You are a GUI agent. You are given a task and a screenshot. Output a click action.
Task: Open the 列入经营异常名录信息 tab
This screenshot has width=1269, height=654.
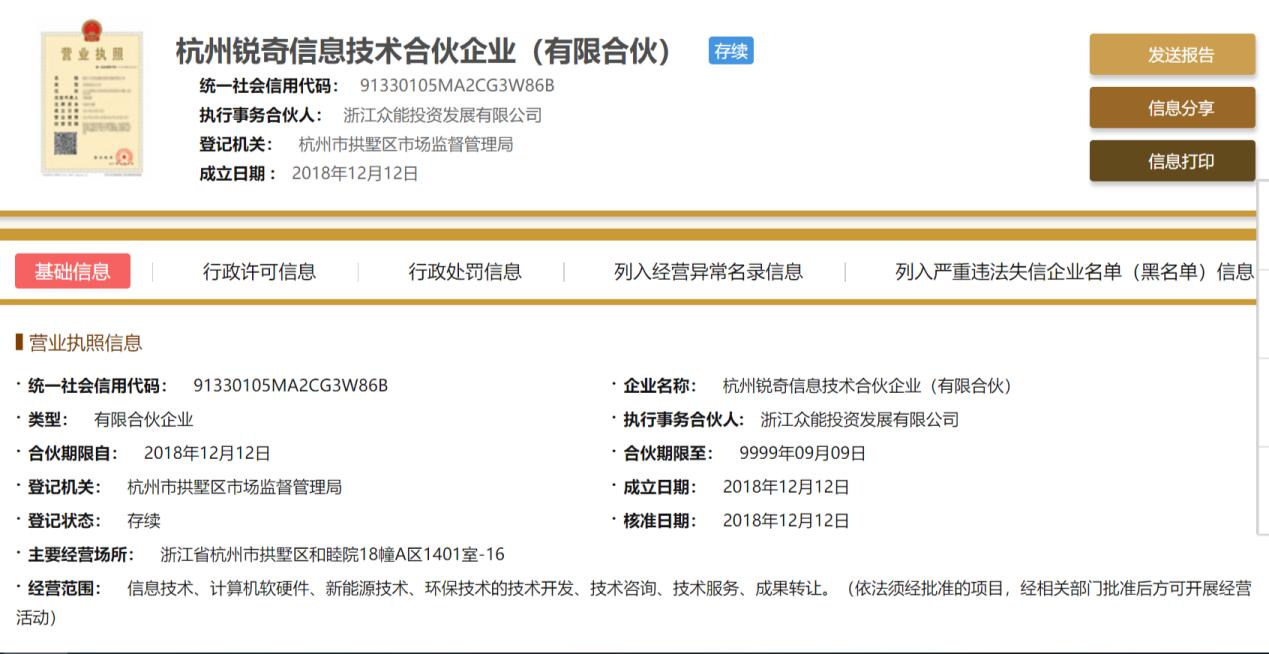tap(708, 271)
